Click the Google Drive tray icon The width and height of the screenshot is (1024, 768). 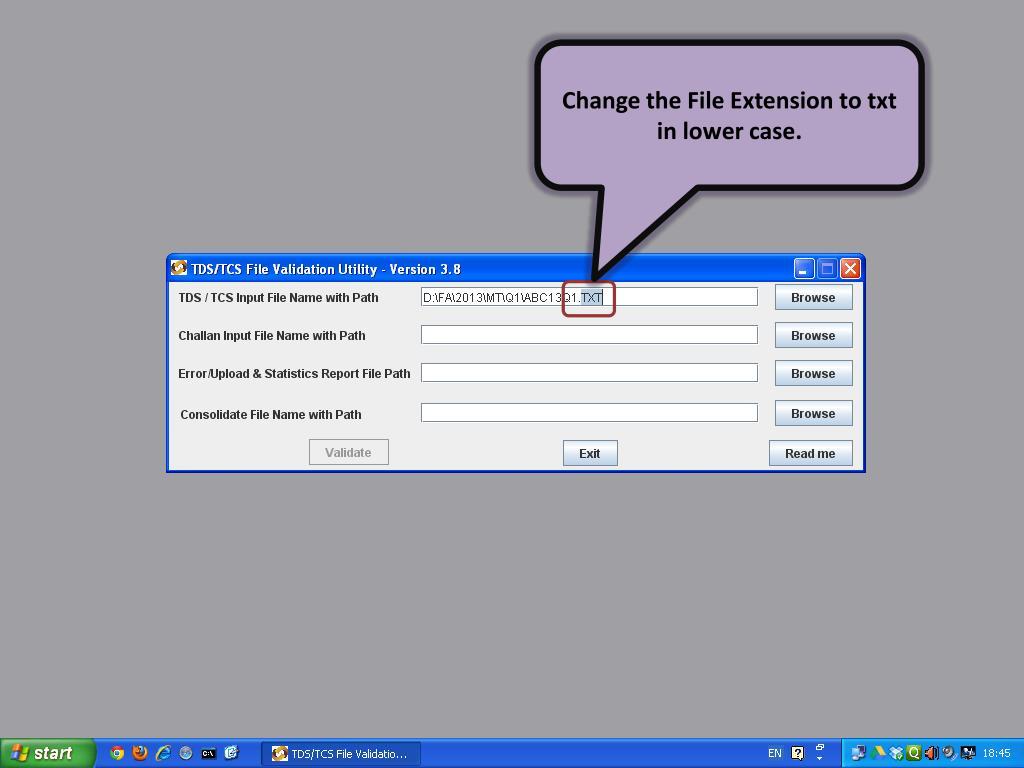(x=878, y=753)
